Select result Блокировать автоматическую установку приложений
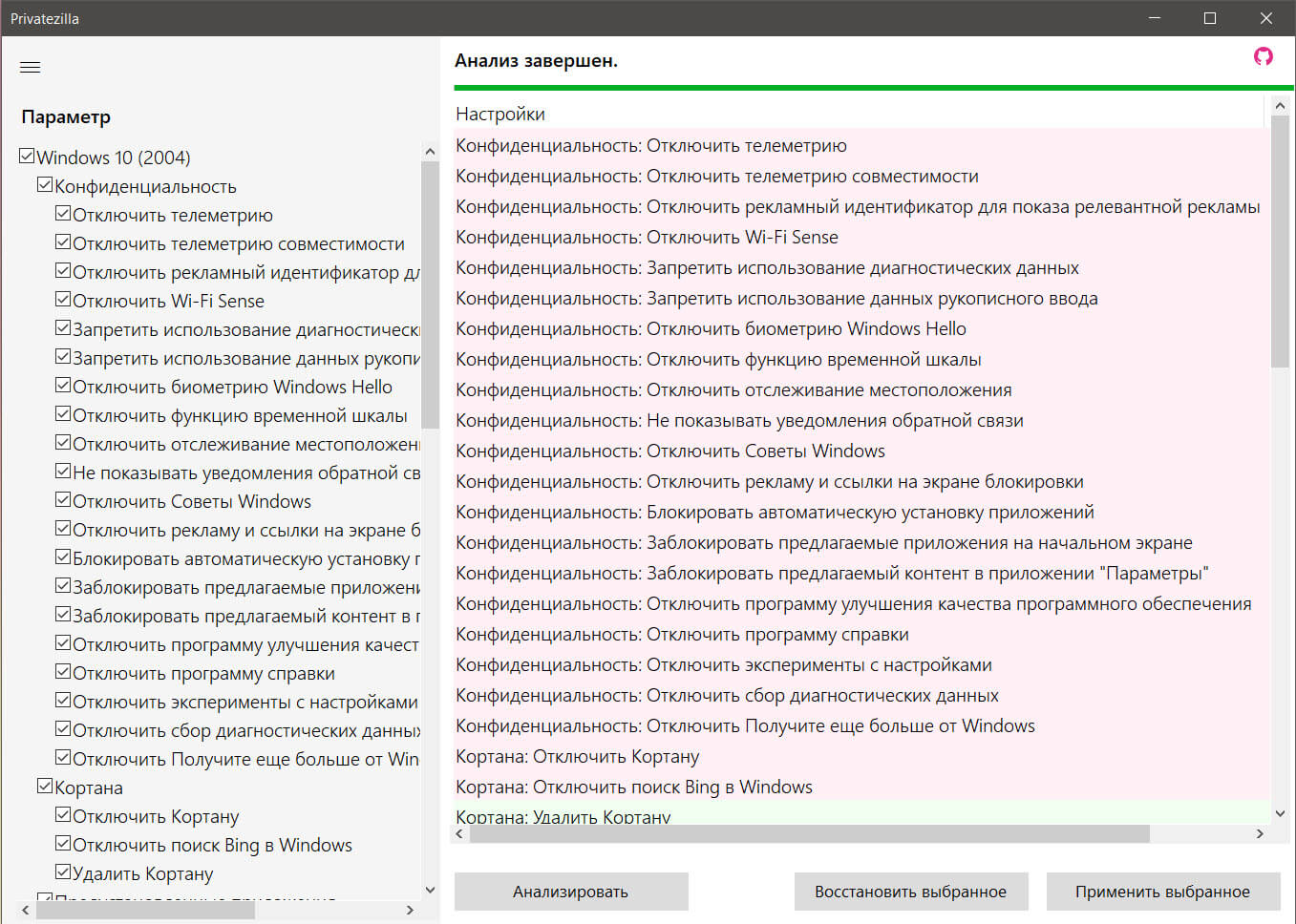The width and height of the screenshot is (1296, 924). click(x=861, y=512)
